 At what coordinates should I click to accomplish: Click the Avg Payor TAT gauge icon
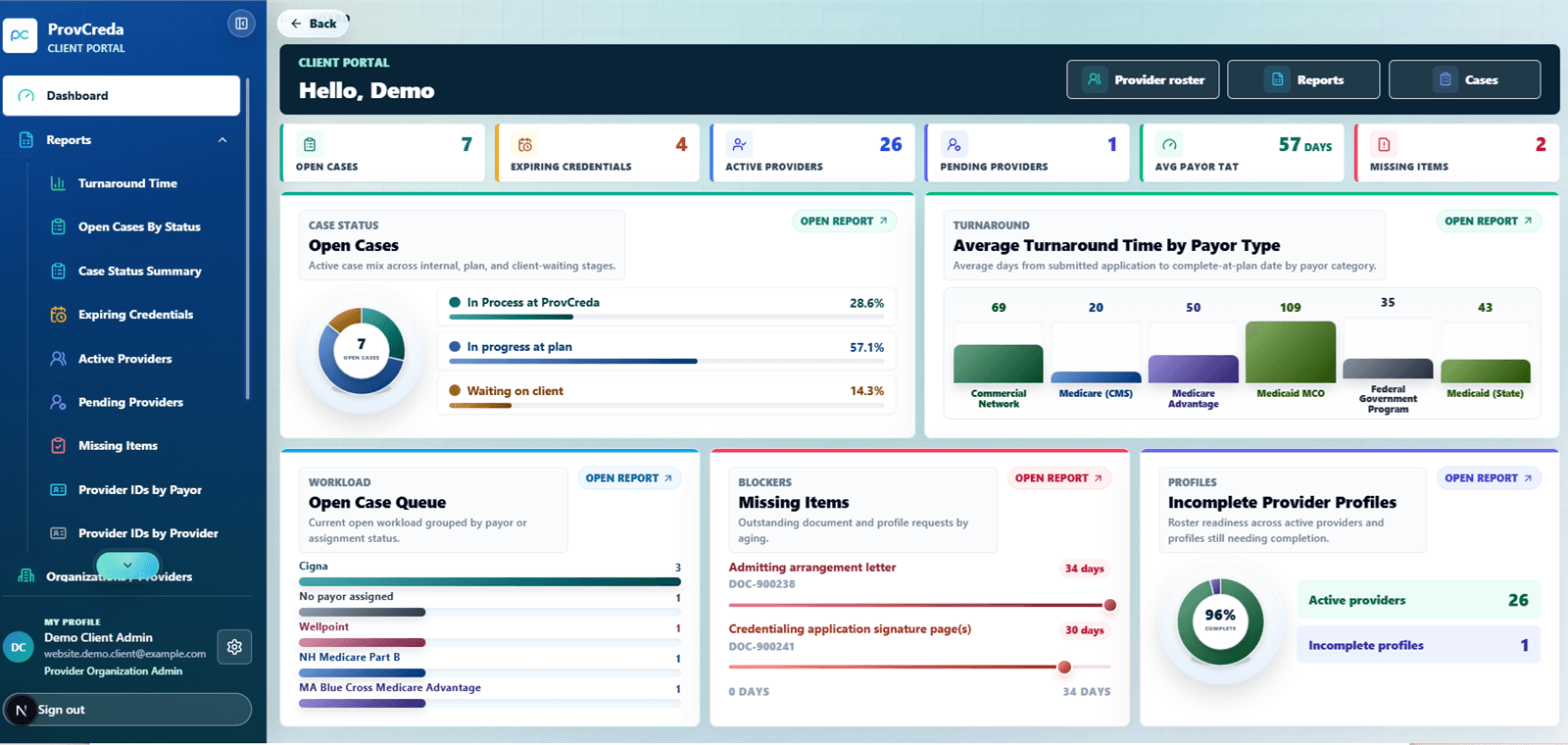(x=1169, y=144)
